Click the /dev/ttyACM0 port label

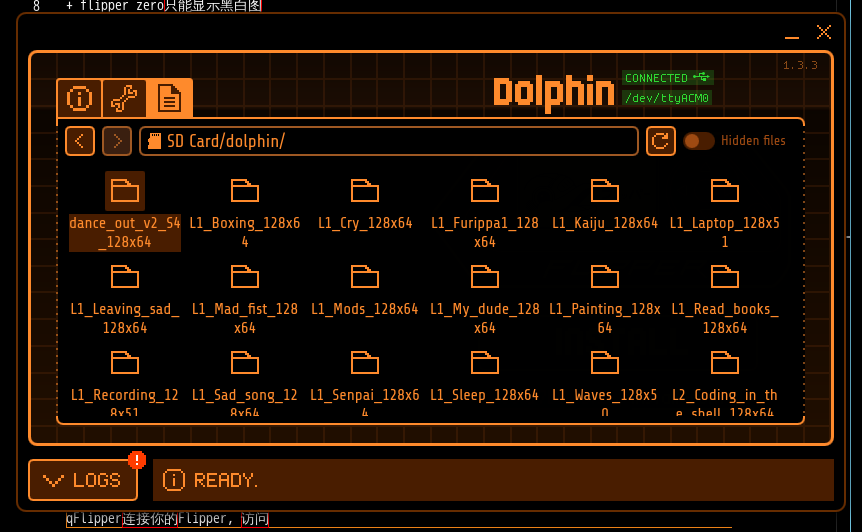click(x=667, y=98)
